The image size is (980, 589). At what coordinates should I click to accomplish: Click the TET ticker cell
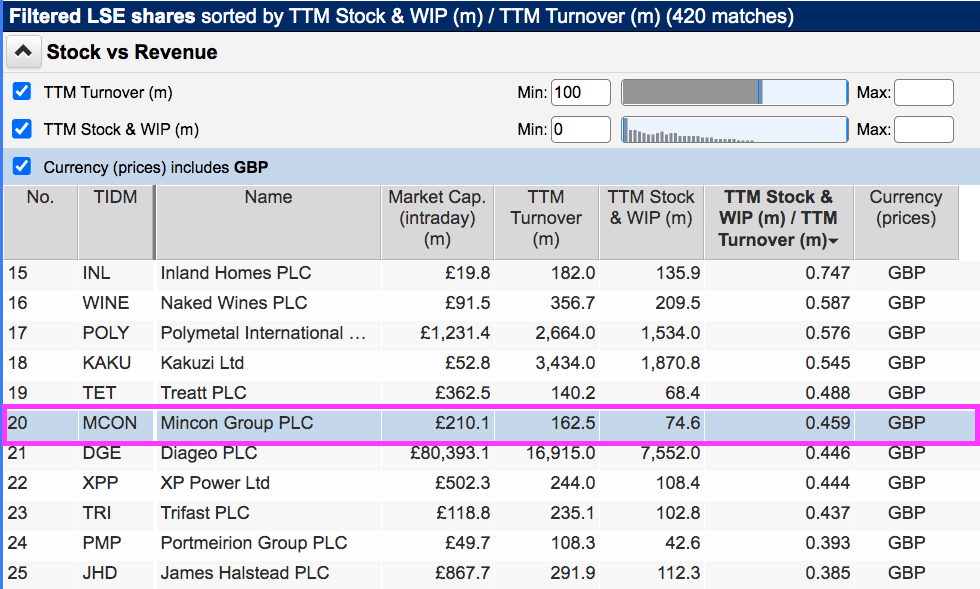[99, 393]
